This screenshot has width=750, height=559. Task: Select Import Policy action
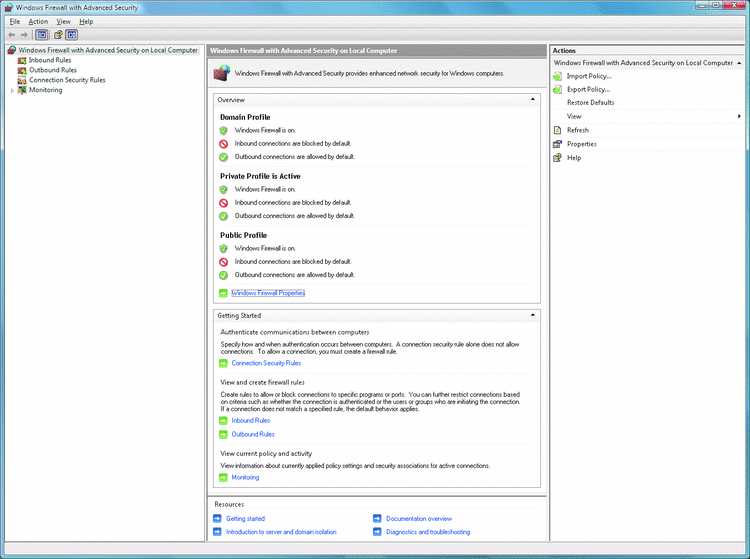tap(589, 76)
